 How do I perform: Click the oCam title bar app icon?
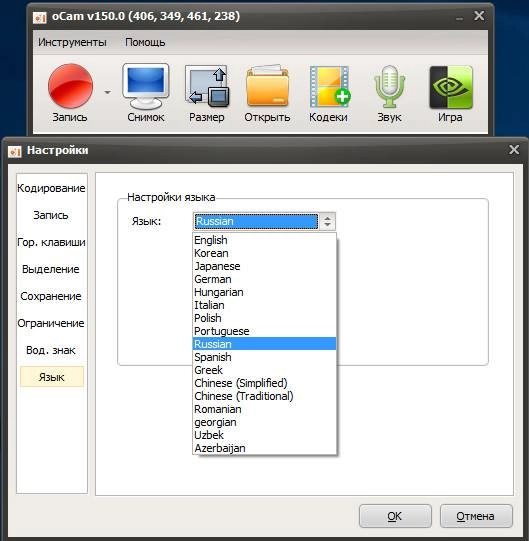(x=40, y=17)
